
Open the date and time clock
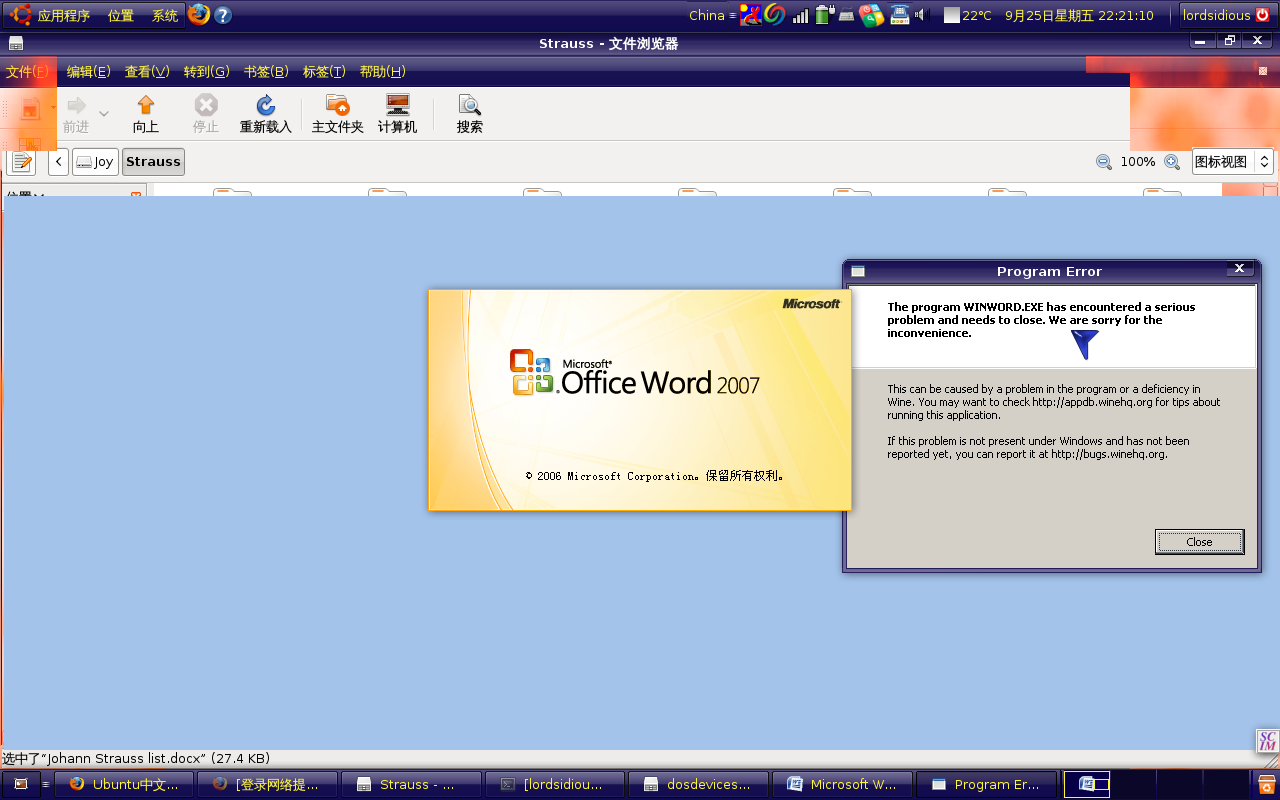point(1078,15)
